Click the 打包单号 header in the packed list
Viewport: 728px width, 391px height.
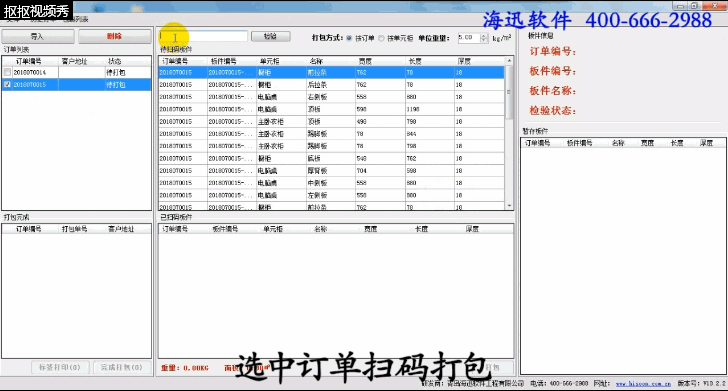tap(75, 229)
